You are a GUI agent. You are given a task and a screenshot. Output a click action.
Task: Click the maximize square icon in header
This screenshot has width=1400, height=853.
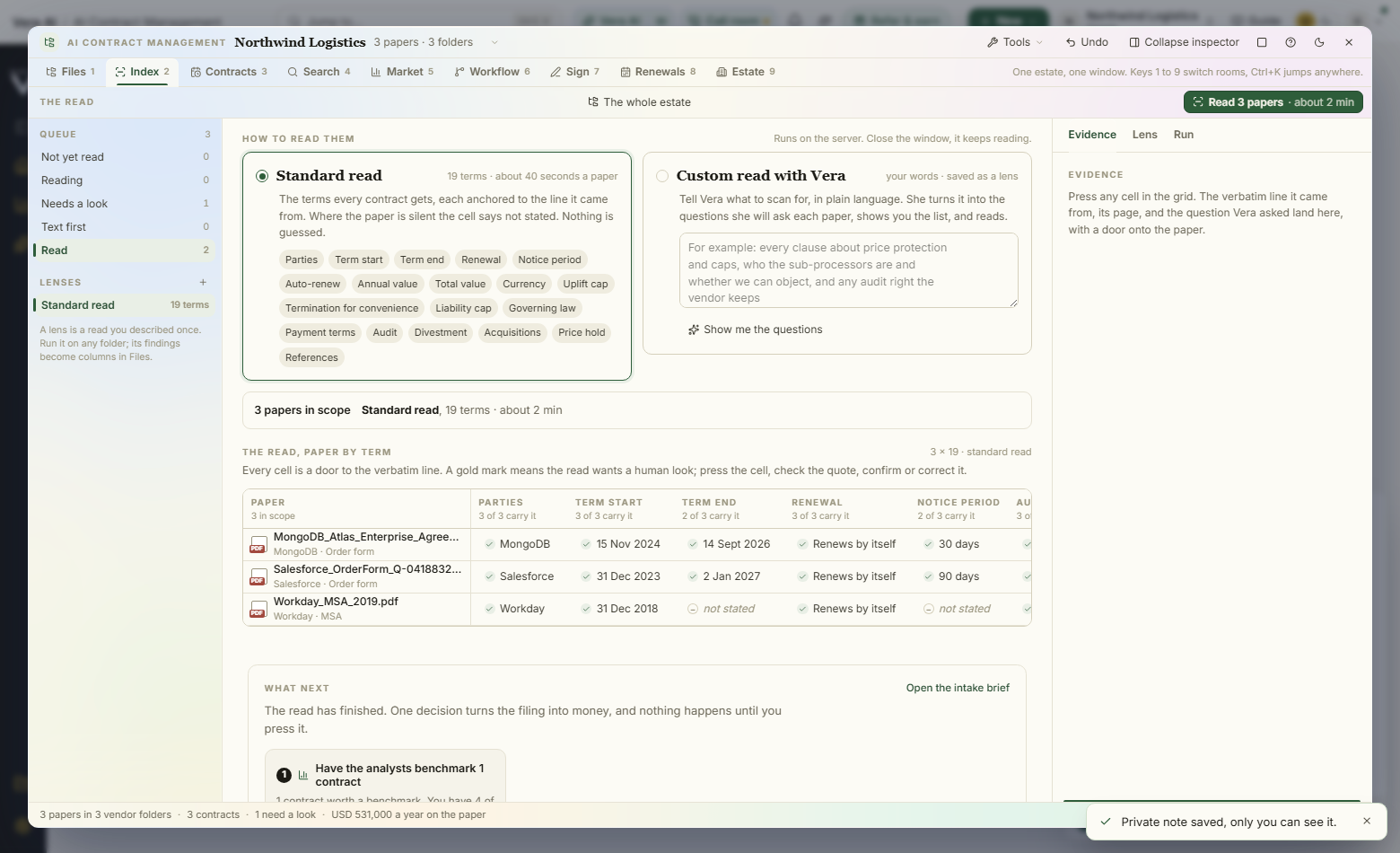coord(1262,42)
